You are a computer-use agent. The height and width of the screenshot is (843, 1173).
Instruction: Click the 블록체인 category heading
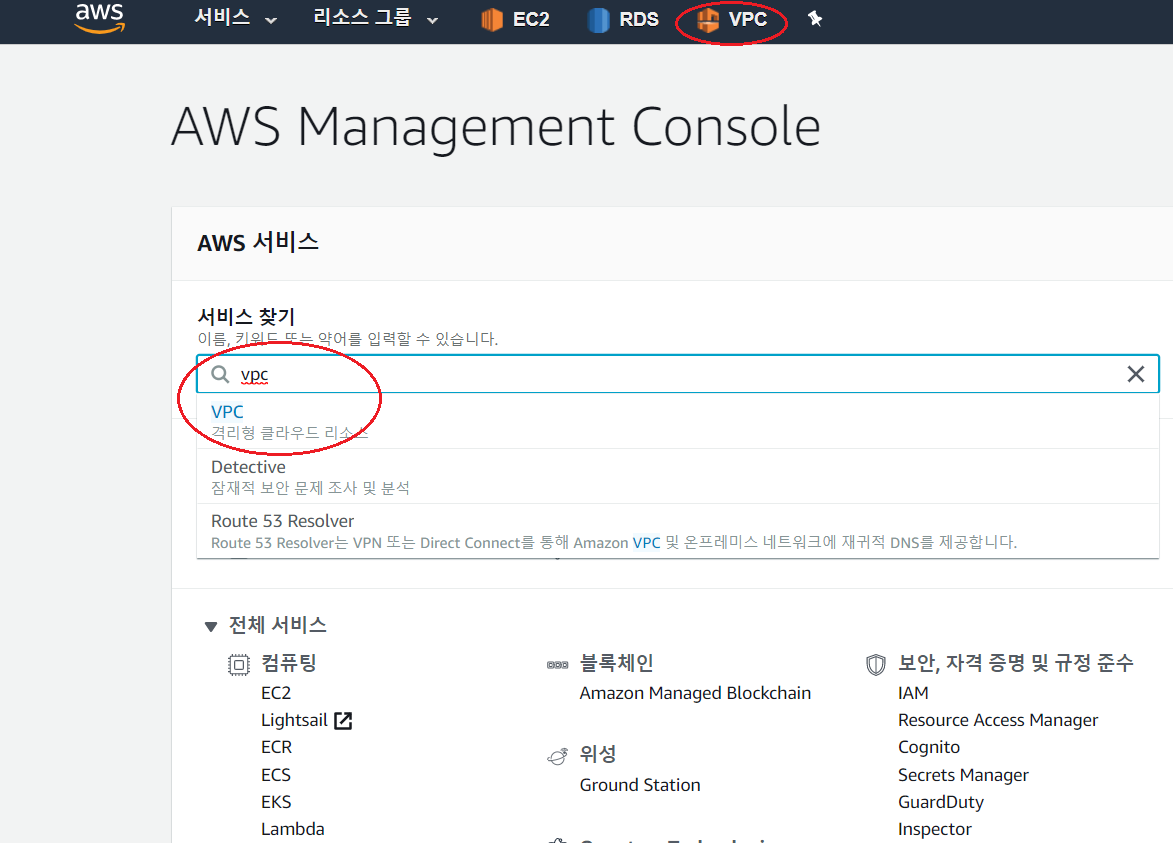click(616, 663)
